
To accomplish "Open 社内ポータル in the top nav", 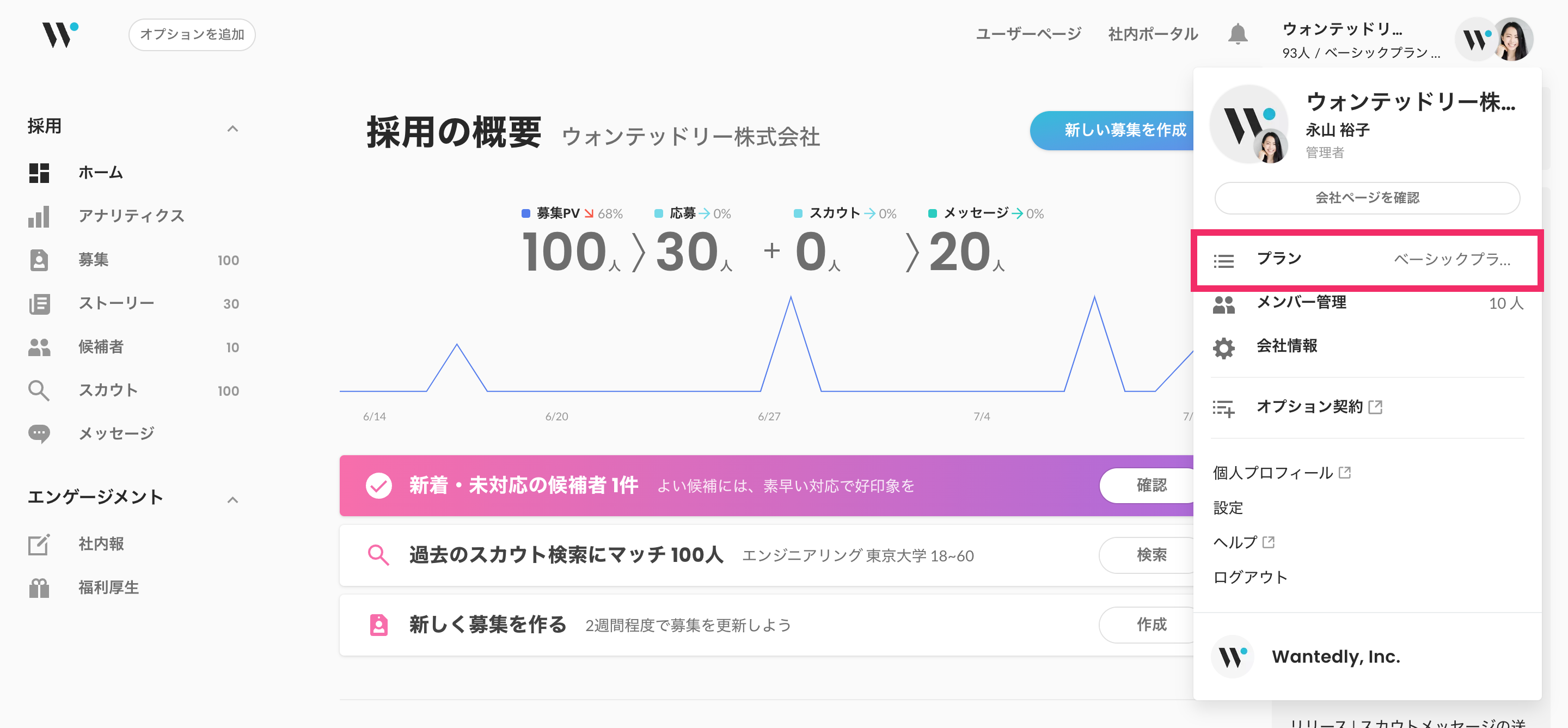I will click(1153, 34).
